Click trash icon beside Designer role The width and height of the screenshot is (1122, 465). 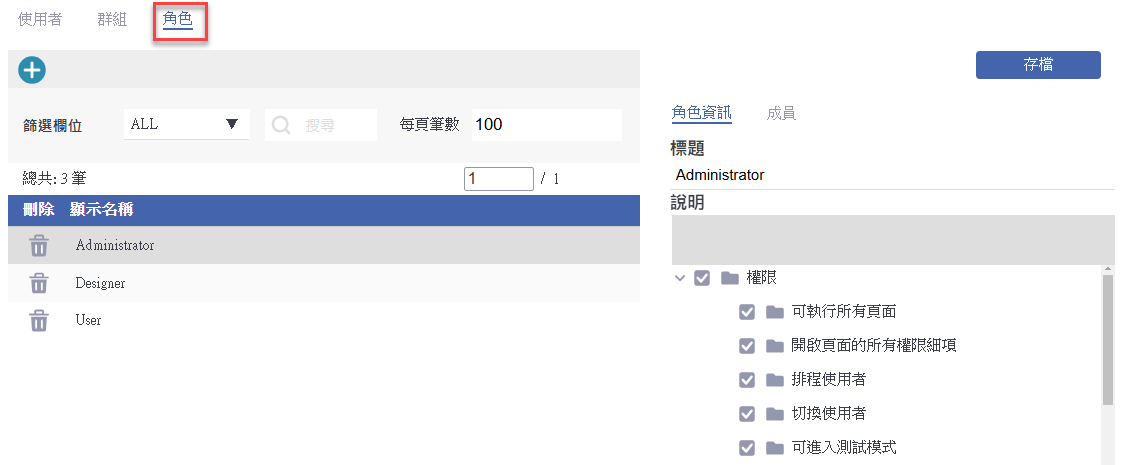pyautogui.click(x=39, y=283)
